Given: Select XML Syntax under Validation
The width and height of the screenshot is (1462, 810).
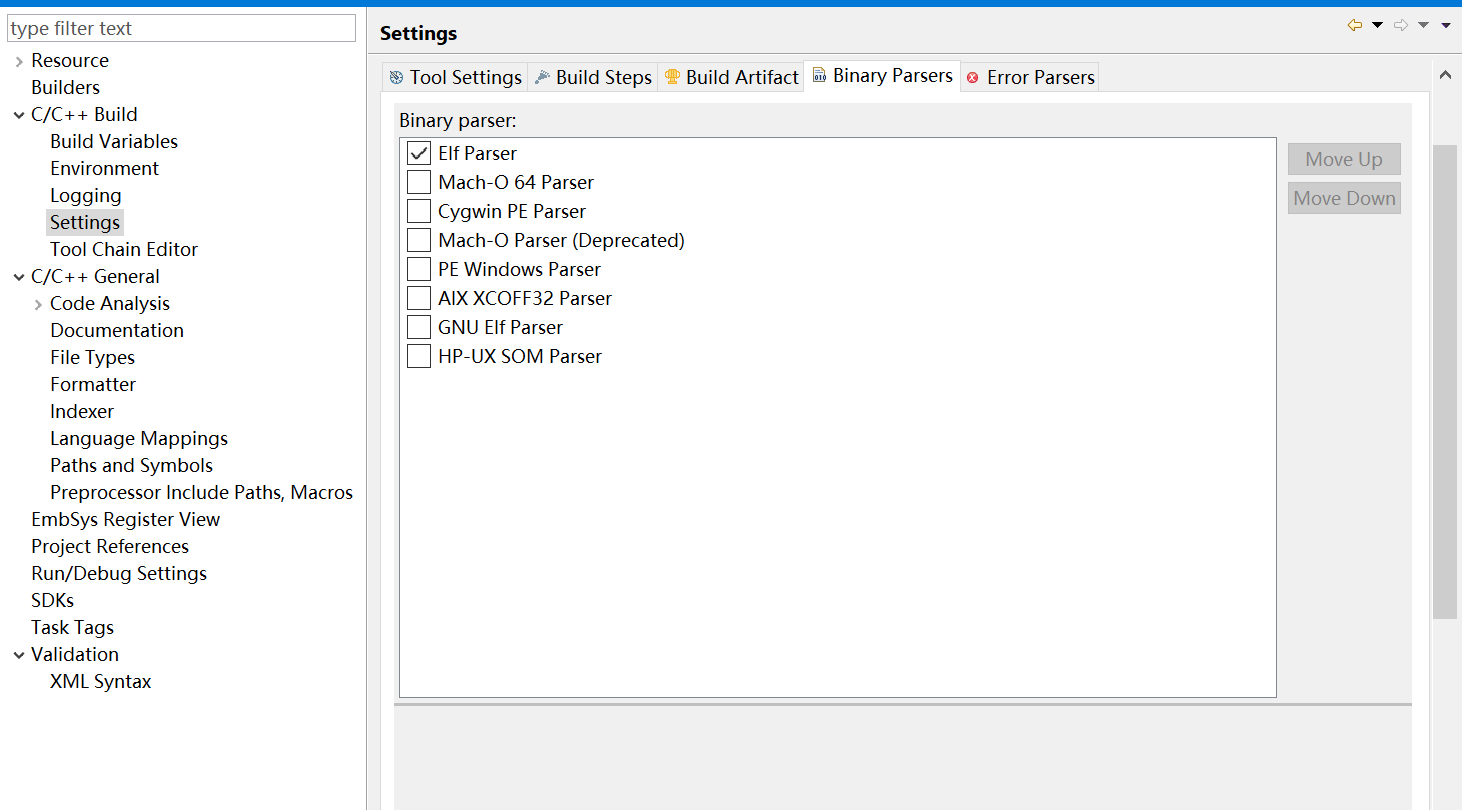Looking at the screenshot, I should click(100, 681).
